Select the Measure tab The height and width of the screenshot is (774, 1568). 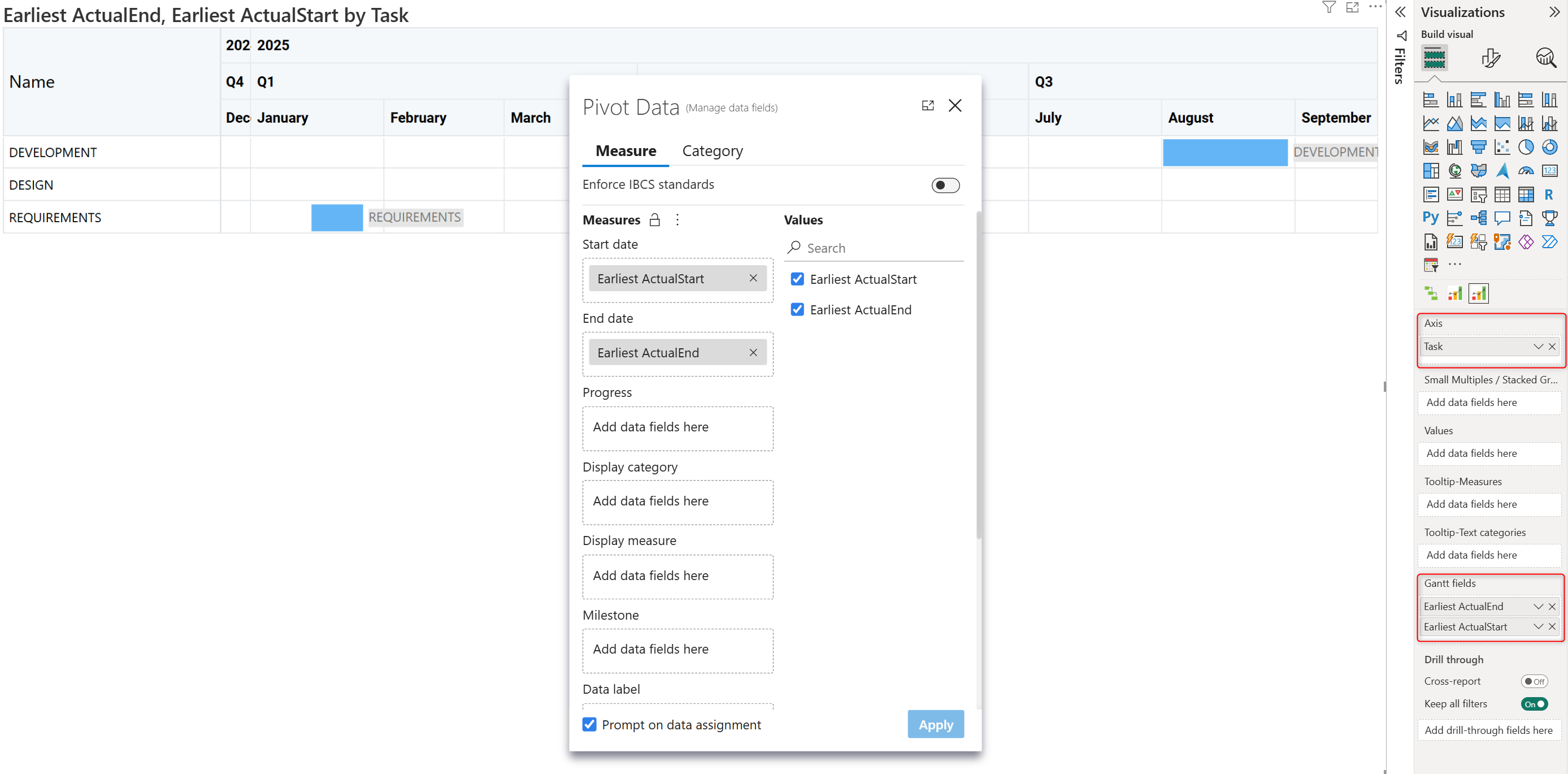625,151
